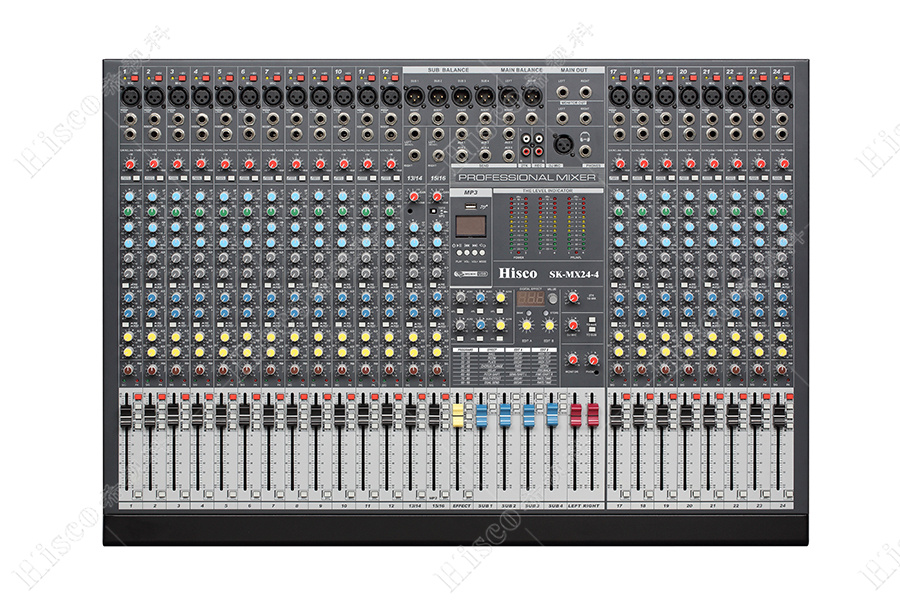This screenshot has width=900, height=600.
Task: Click the level indicator LED meter
Action: (x=547, y=230)
